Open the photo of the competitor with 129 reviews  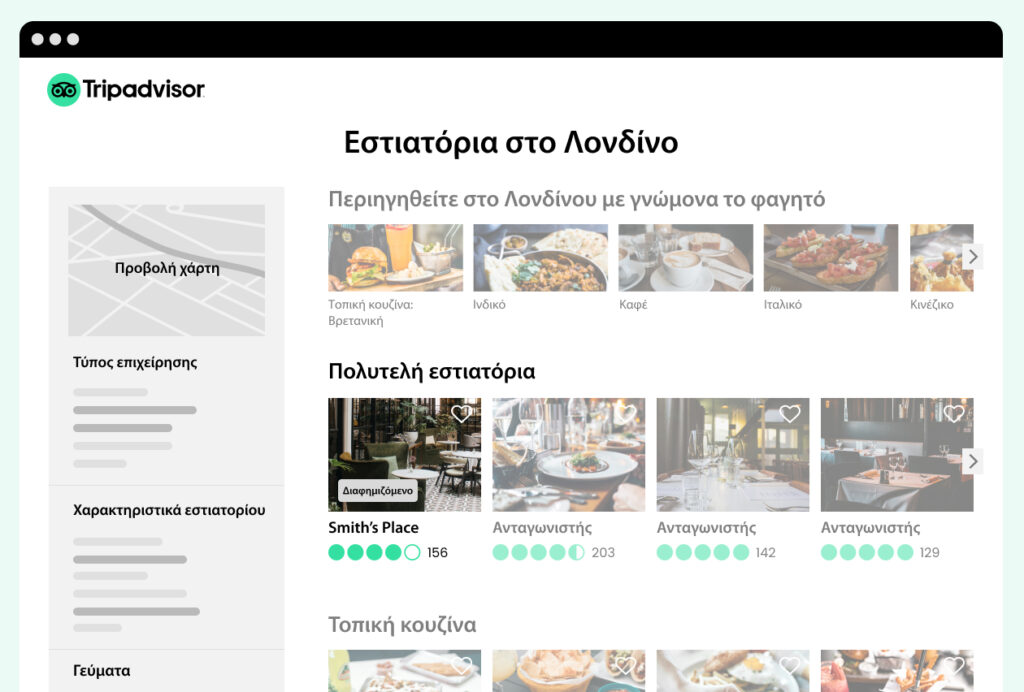[x=897, y=454]
